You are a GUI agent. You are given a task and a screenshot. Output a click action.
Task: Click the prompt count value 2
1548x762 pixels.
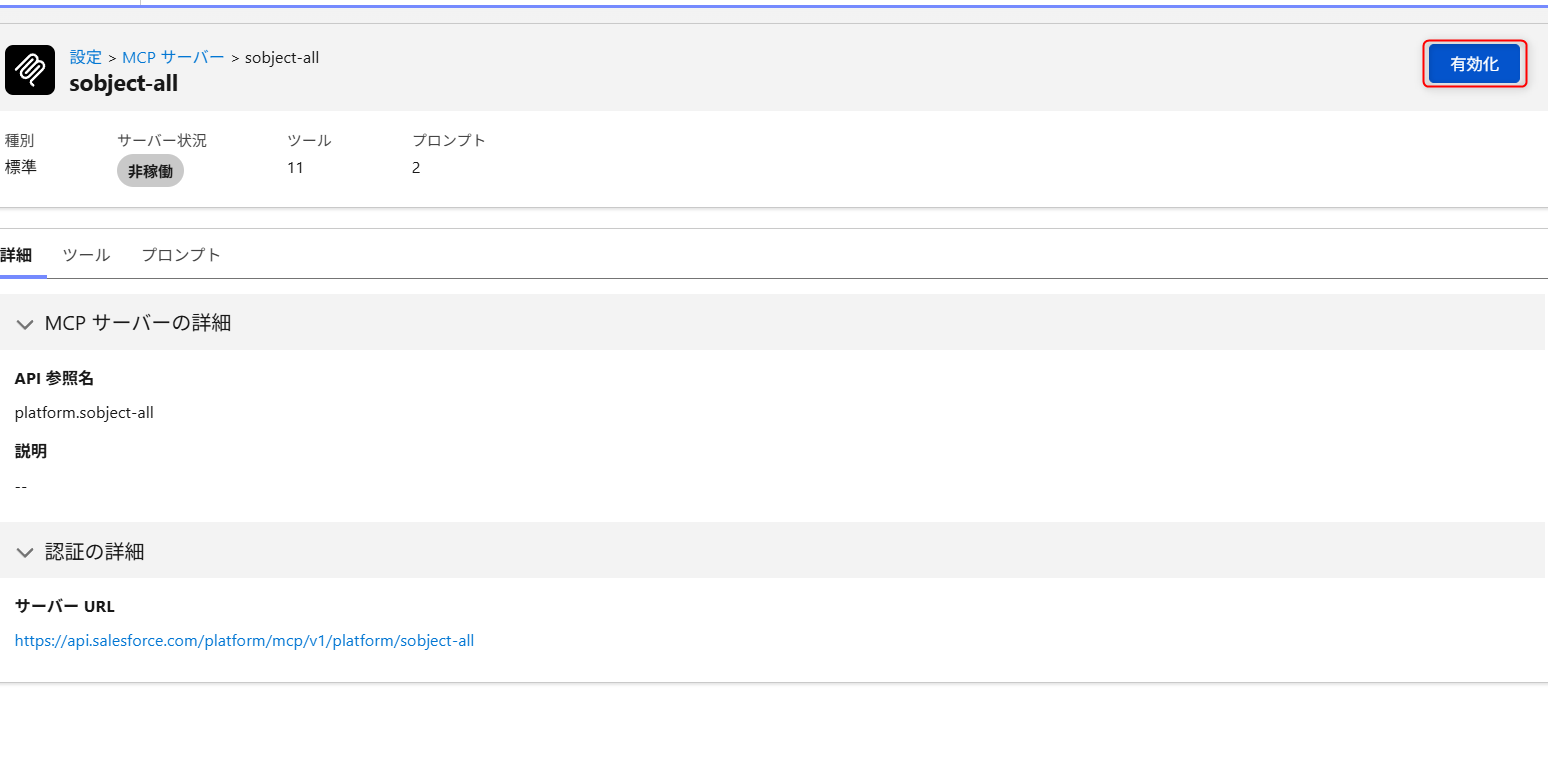[416, 168]
